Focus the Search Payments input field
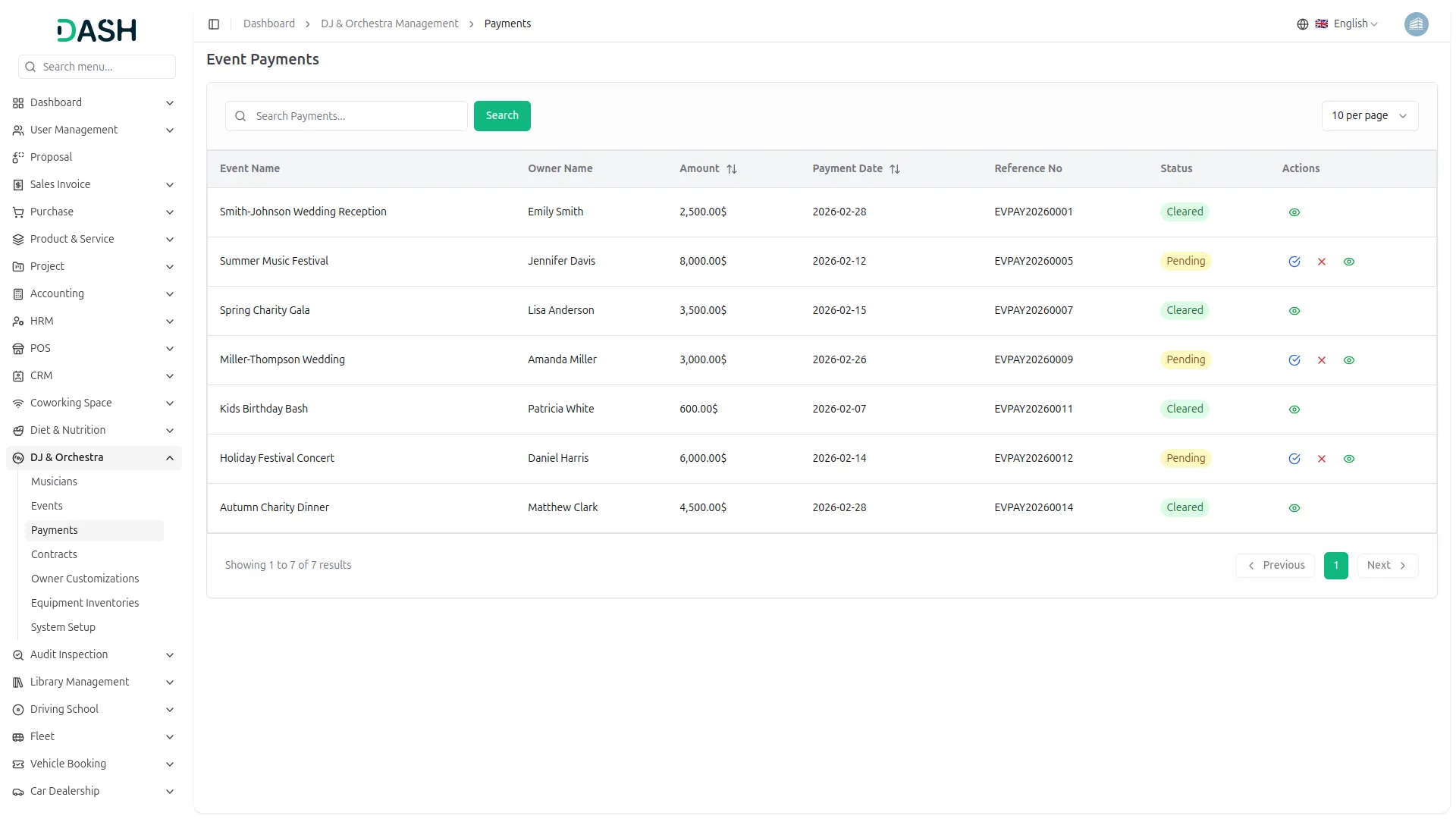1456x819 pixels. click(356, 116)
